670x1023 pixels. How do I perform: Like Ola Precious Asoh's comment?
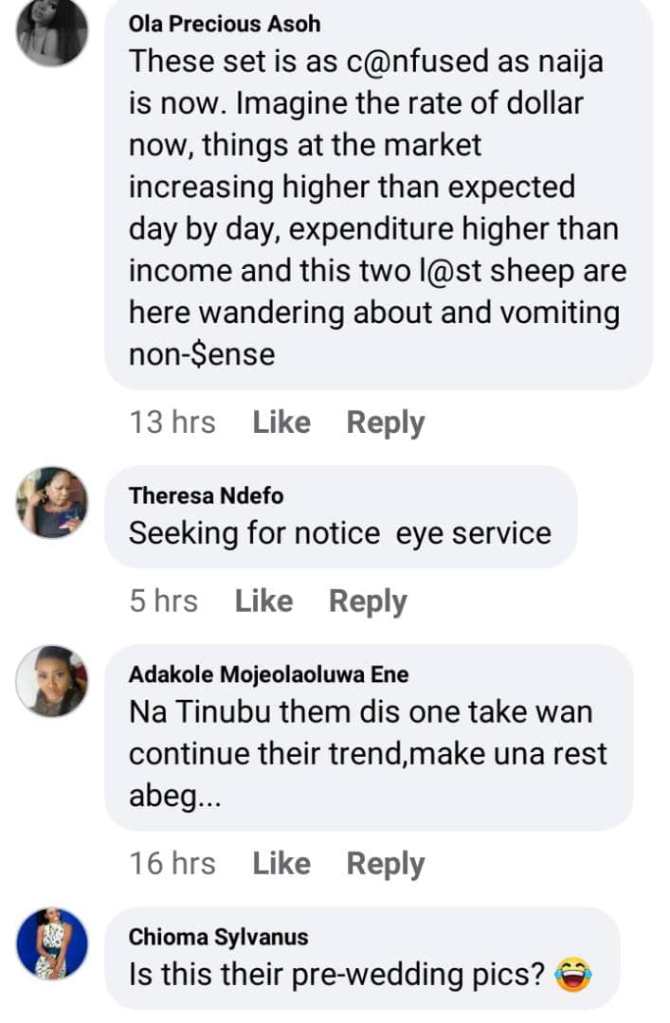point(281,423)
